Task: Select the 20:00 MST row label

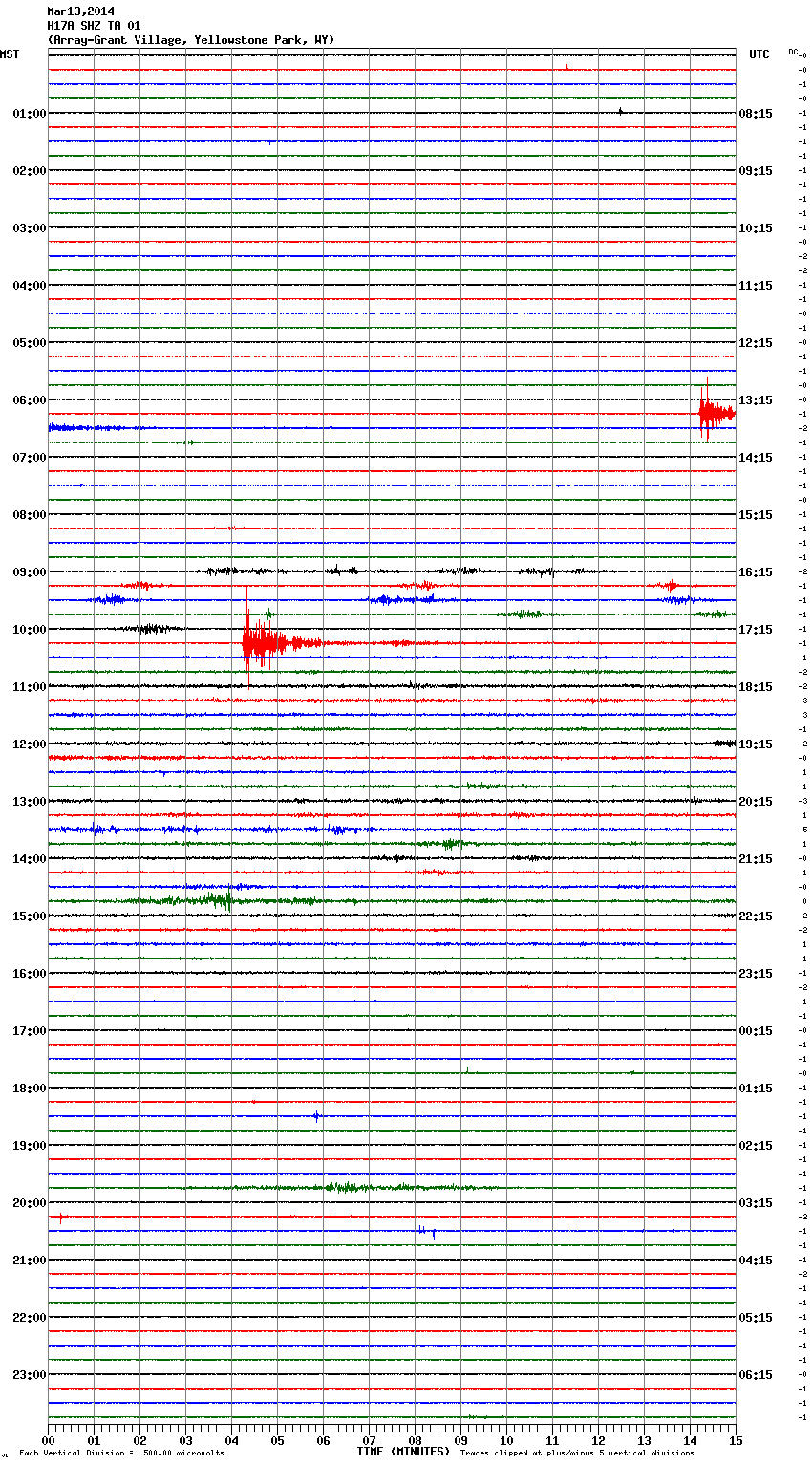Action: pos(30,1203)
